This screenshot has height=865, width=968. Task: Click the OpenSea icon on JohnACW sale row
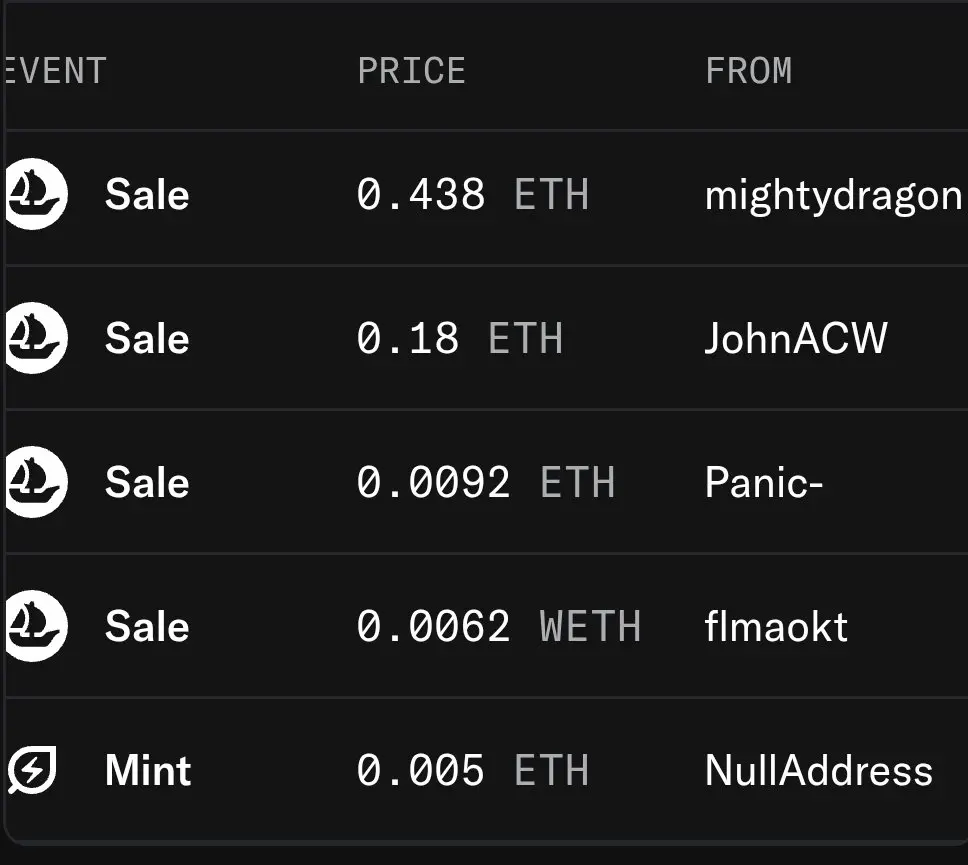pos(36,338)
